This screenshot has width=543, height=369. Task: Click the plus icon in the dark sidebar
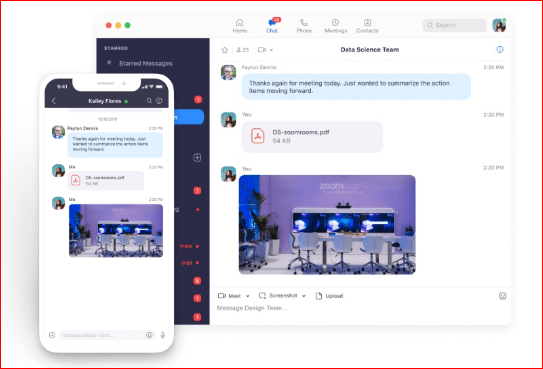click(x=197, y=158)
